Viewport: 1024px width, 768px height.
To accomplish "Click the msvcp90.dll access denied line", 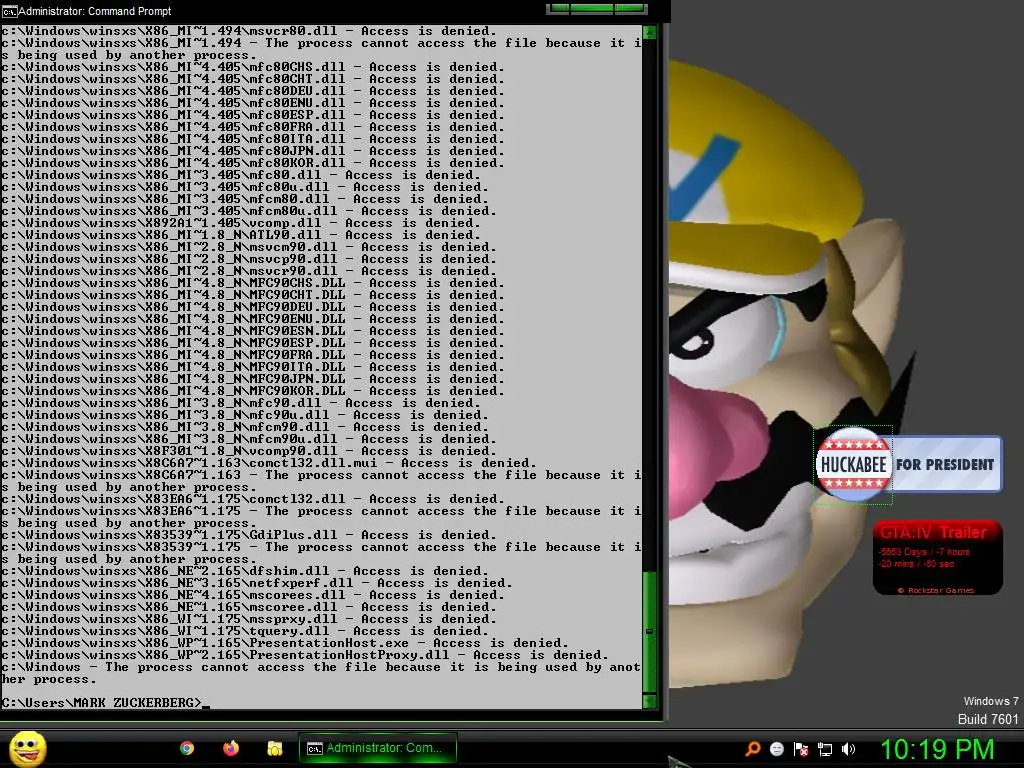I will (249, 259).
